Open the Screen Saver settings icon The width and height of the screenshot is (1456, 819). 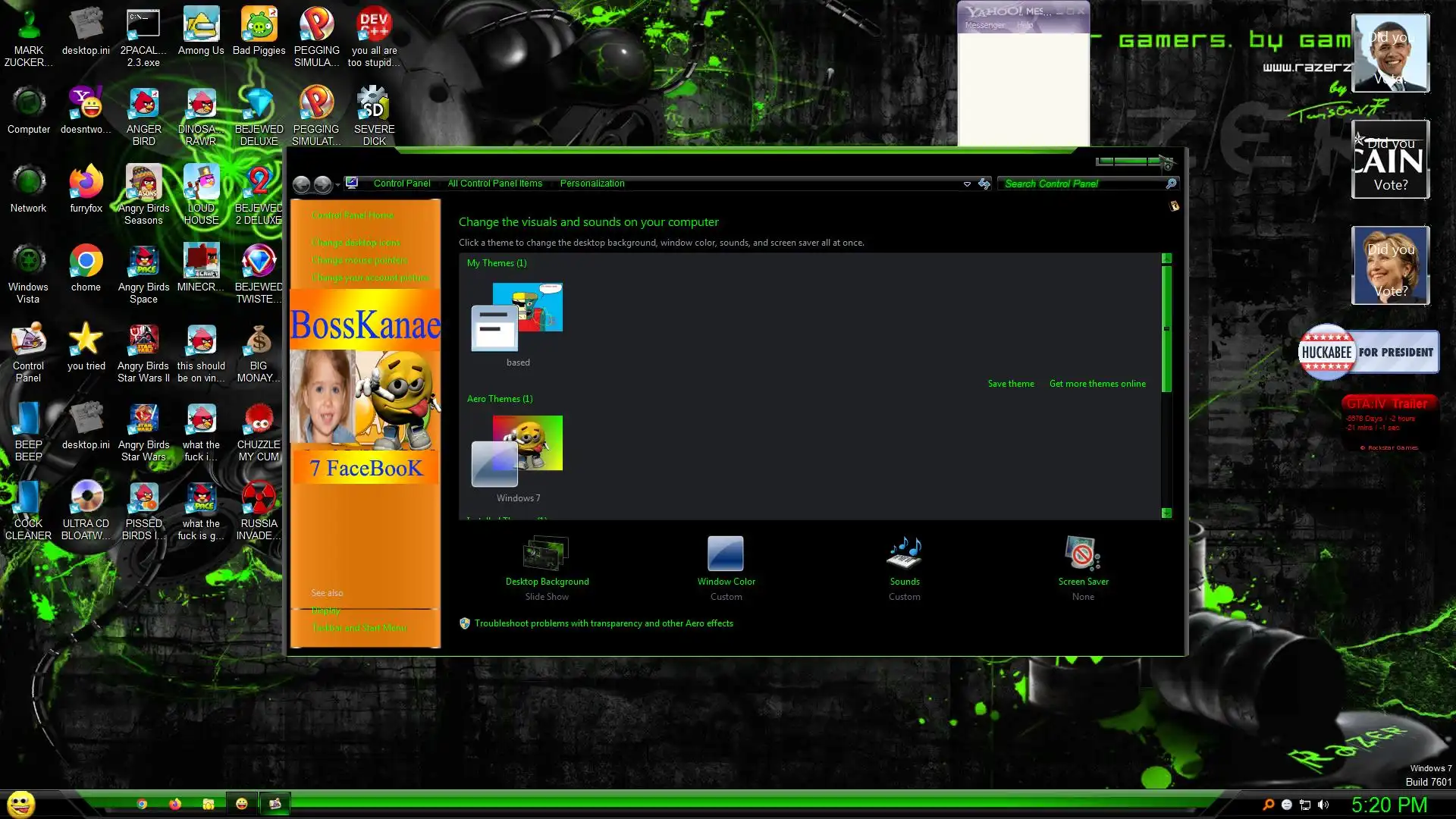pos(1083,554)
